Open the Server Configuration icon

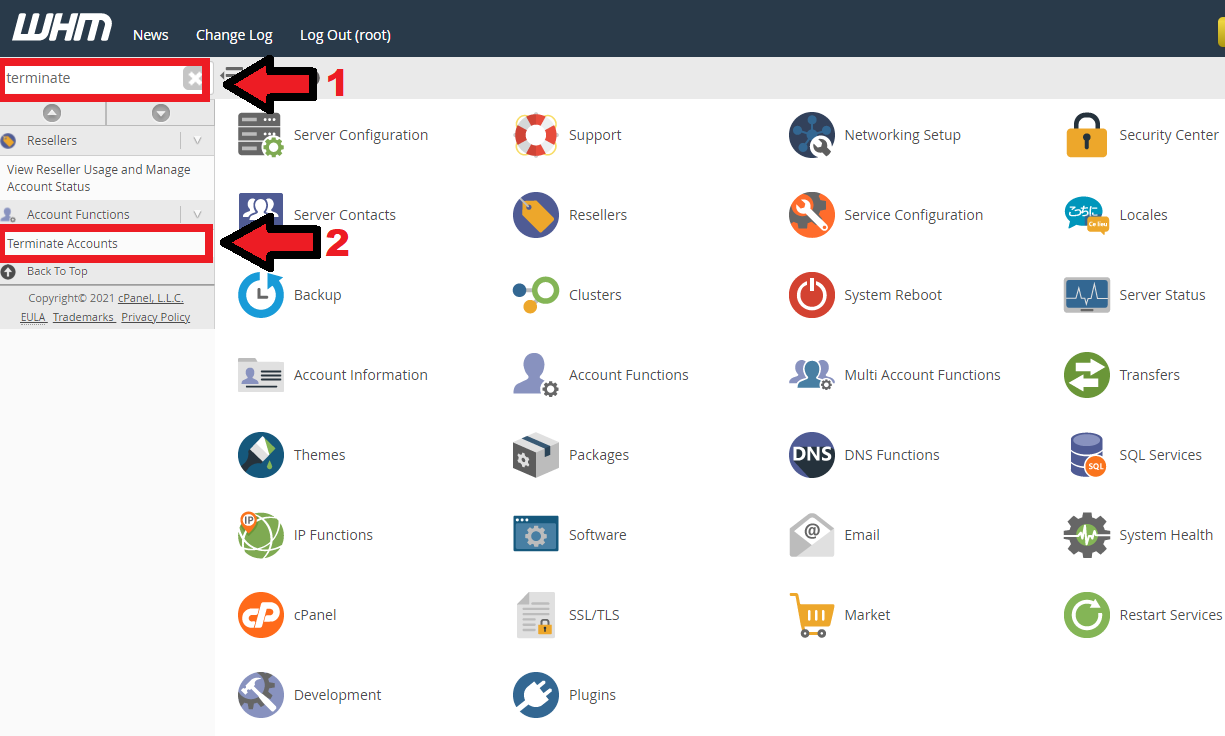(x=260, y=135)
